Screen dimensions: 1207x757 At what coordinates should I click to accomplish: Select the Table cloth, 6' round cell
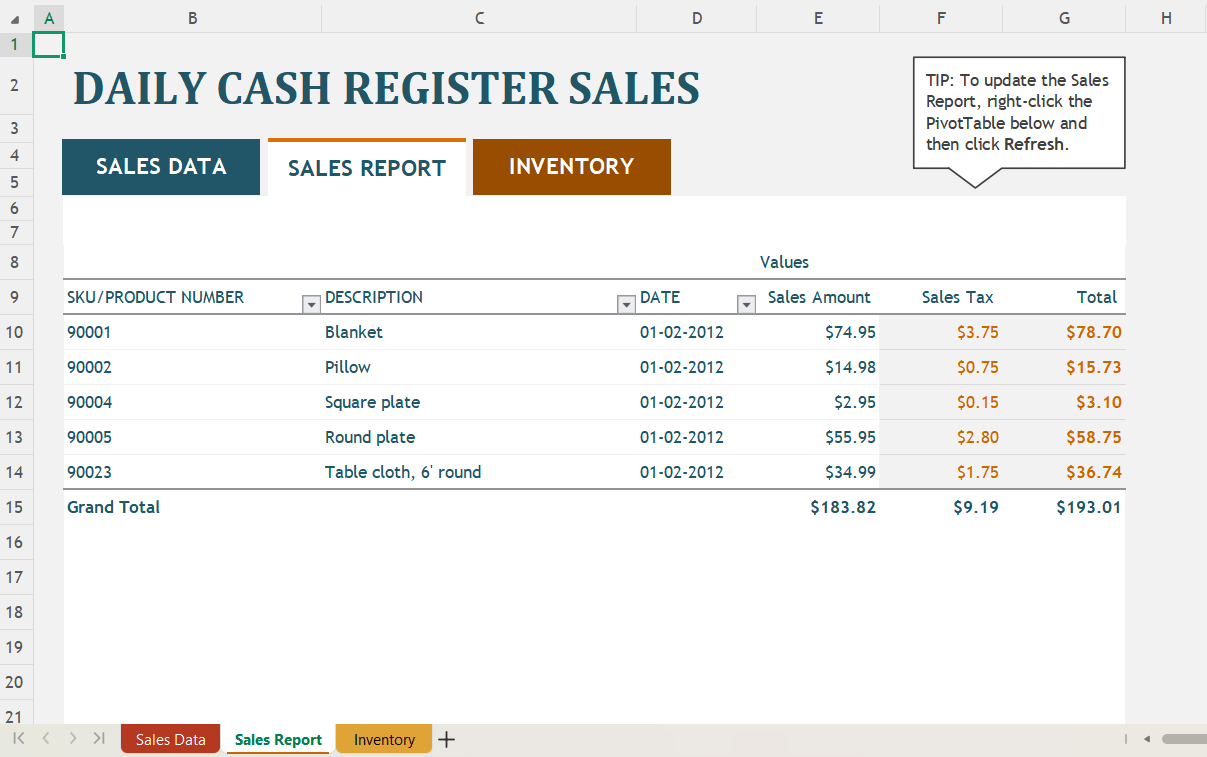pyautogui.click(x=479, y=472)
